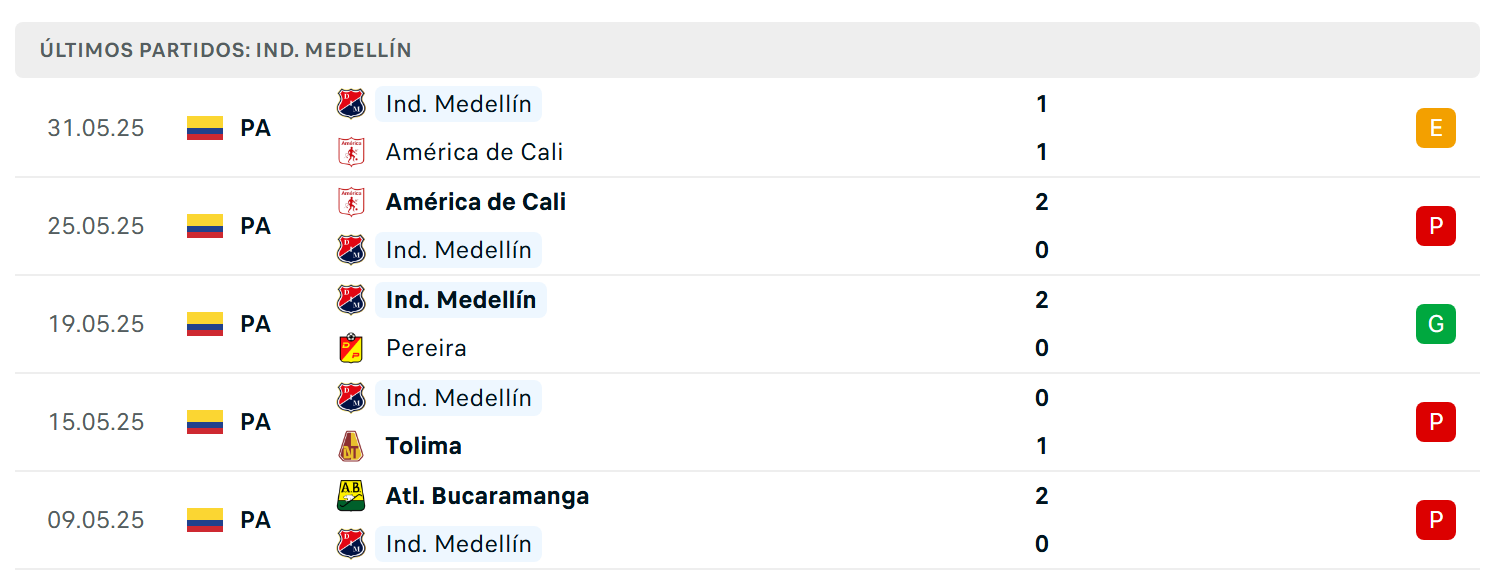This screenshot has width=1494, height=588.
Task: Click América de Cali crest in 31.05.25 match
Action: pos(351,152)
